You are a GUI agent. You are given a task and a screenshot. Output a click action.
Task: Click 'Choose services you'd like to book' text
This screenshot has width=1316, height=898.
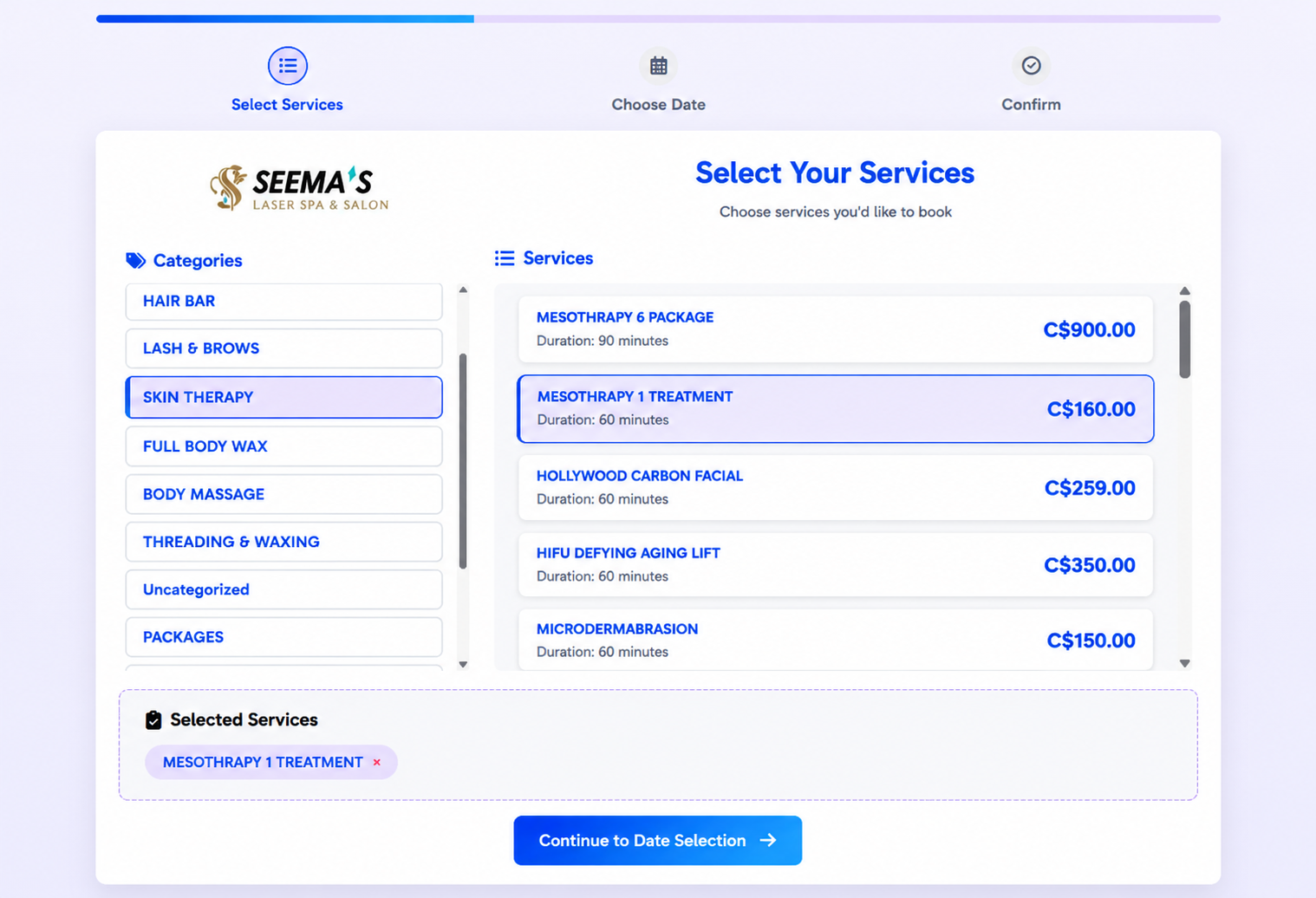coord(836,211)
